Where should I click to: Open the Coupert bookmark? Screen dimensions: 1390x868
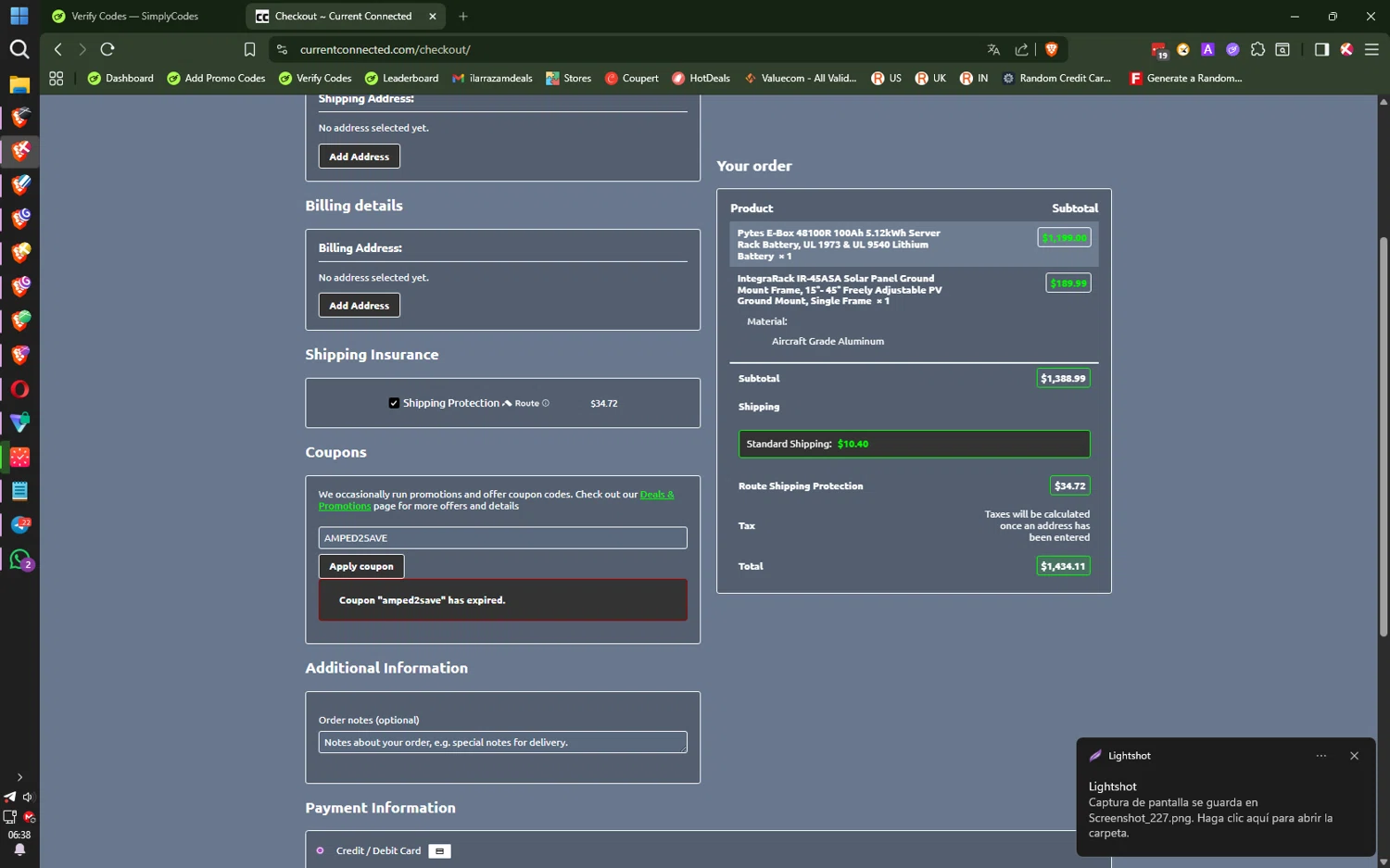(631, 78)
